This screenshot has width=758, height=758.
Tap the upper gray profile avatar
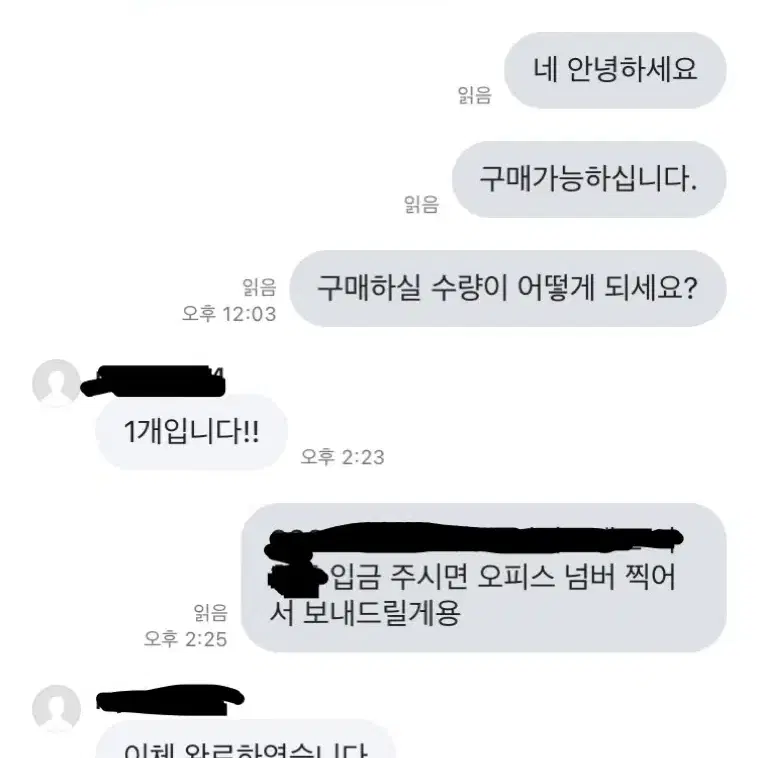(56, 383)
